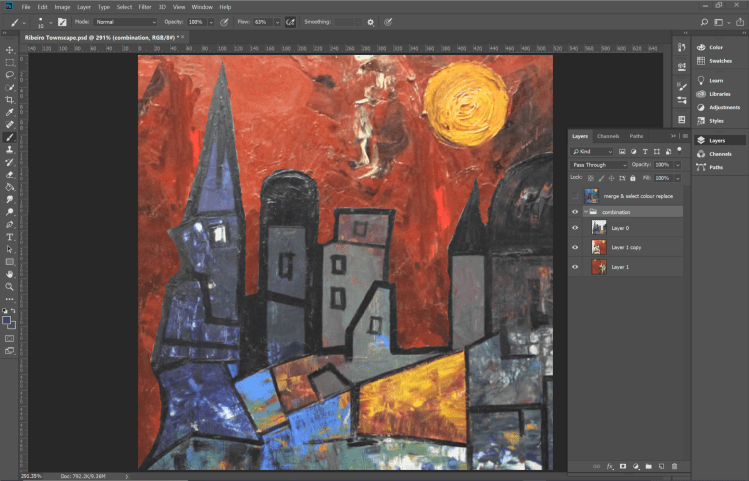Select the Eraser tool
Screen dimensions: 749x481
pos(10,175)
